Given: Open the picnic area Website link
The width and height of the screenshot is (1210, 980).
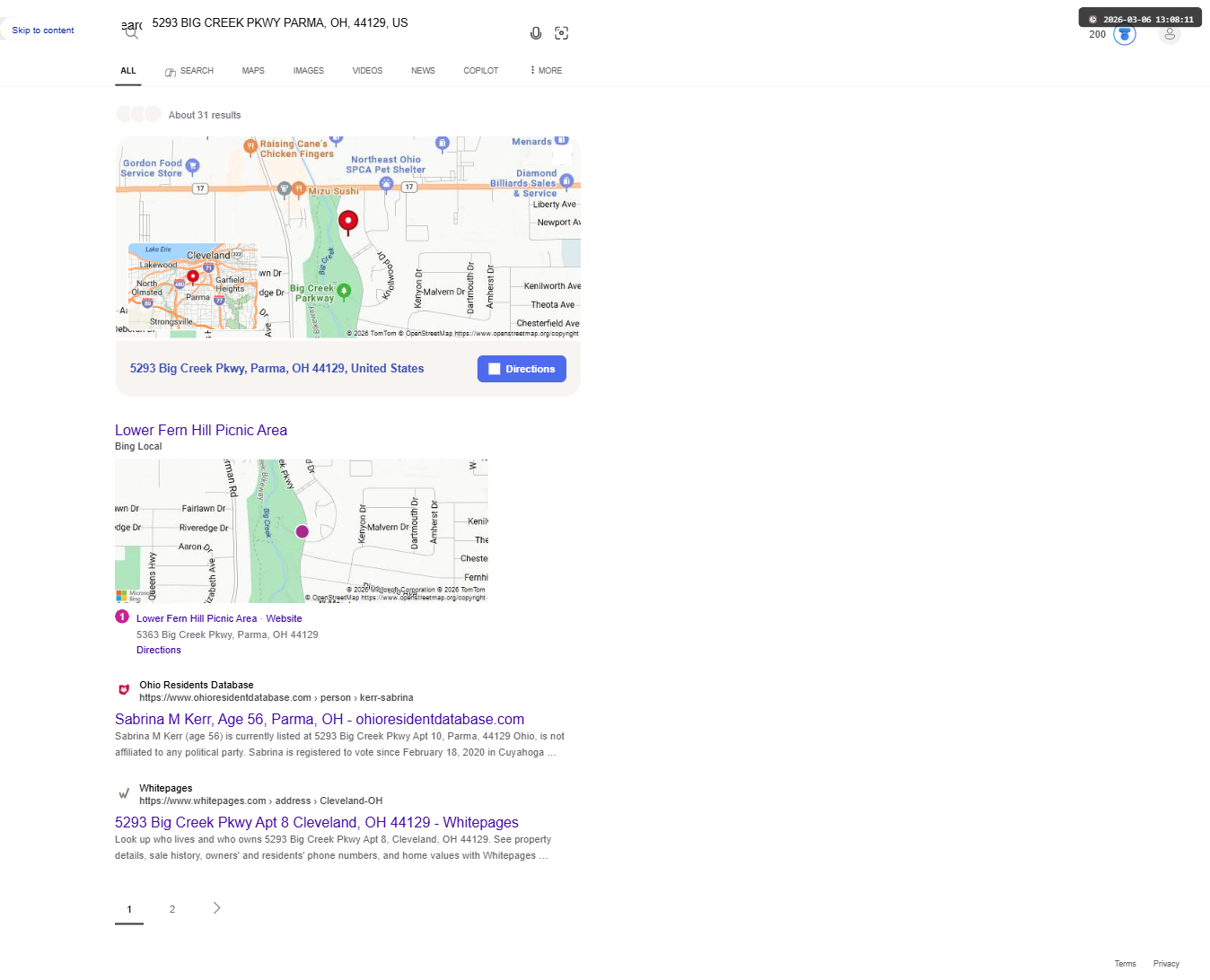Looking at the screenshot, I should point(284,618).
